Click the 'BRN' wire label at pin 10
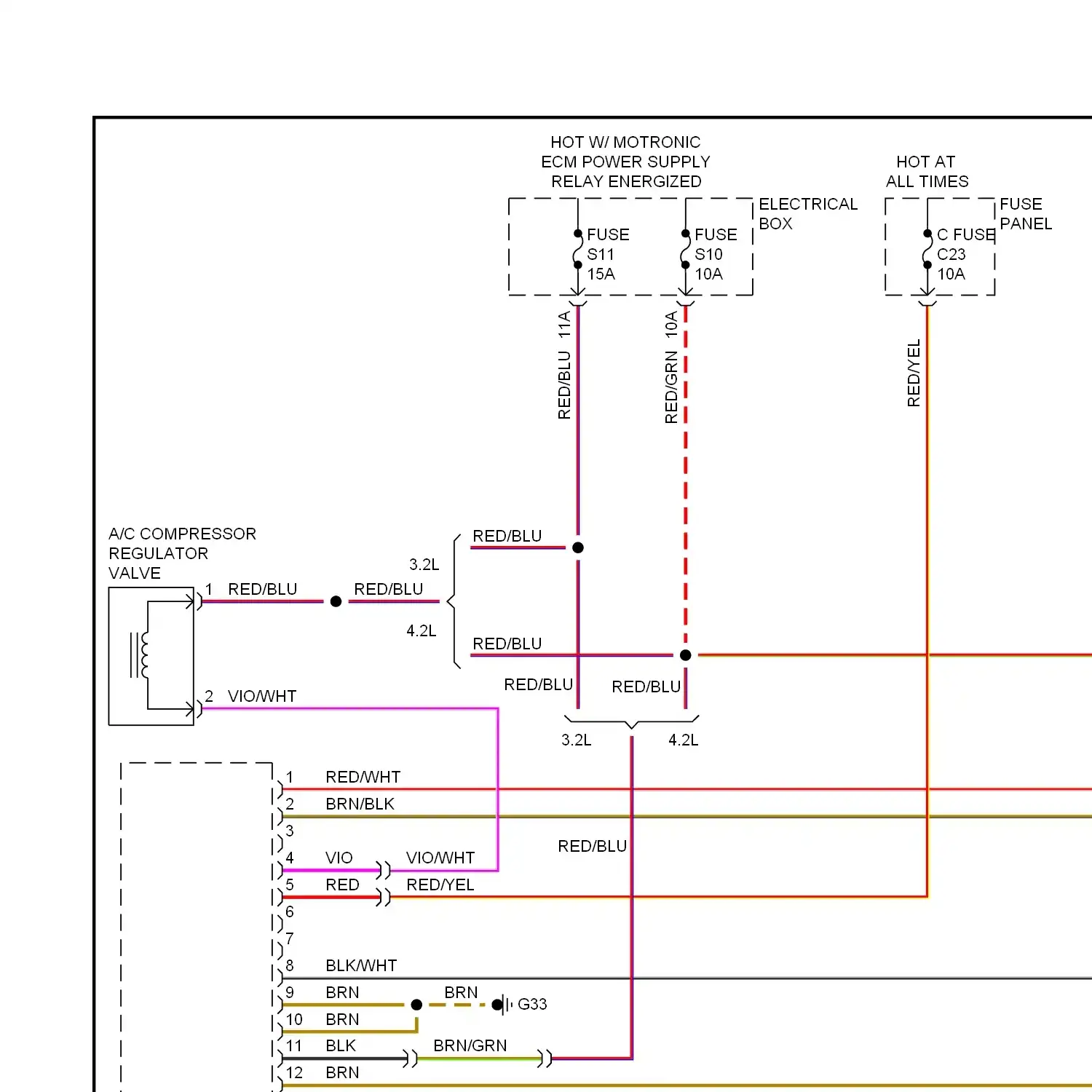 342,1019
